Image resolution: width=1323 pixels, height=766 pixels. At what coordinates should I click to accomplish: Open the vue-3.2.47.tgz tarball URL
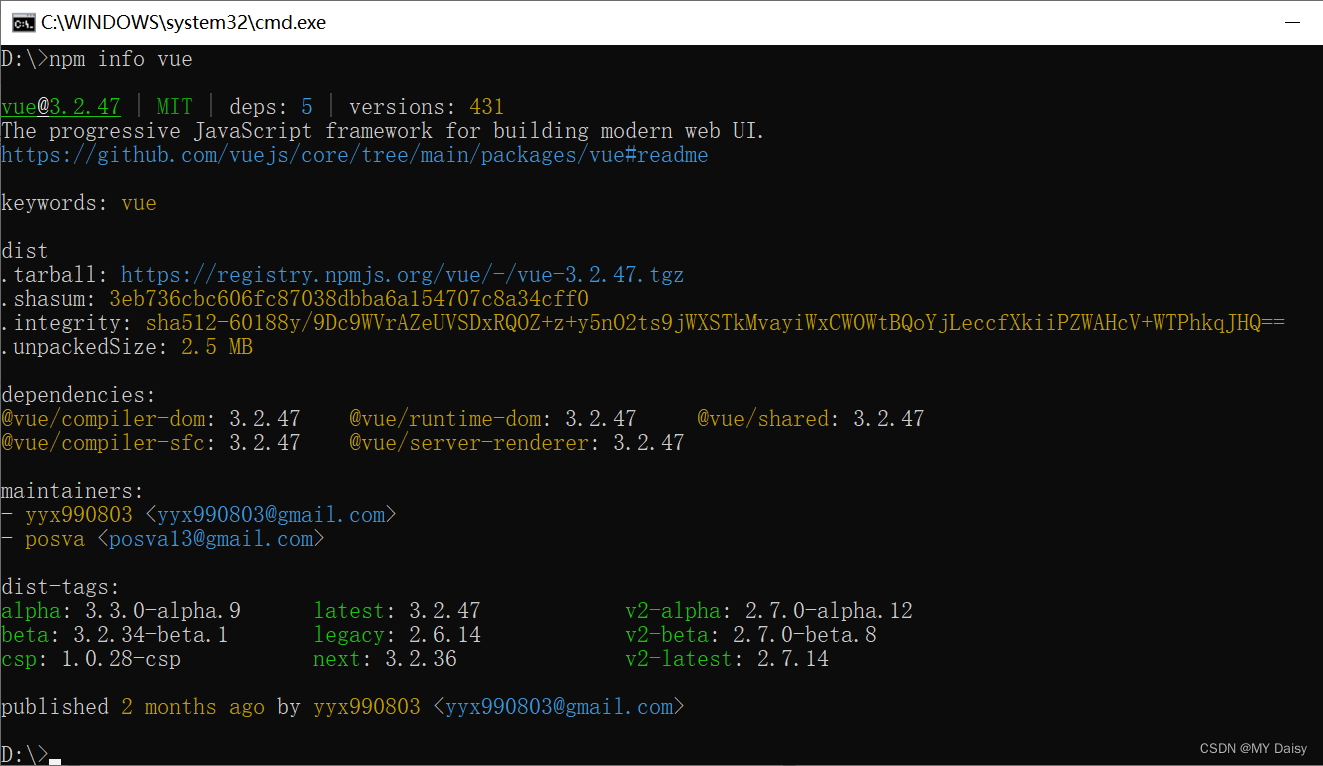403,275
